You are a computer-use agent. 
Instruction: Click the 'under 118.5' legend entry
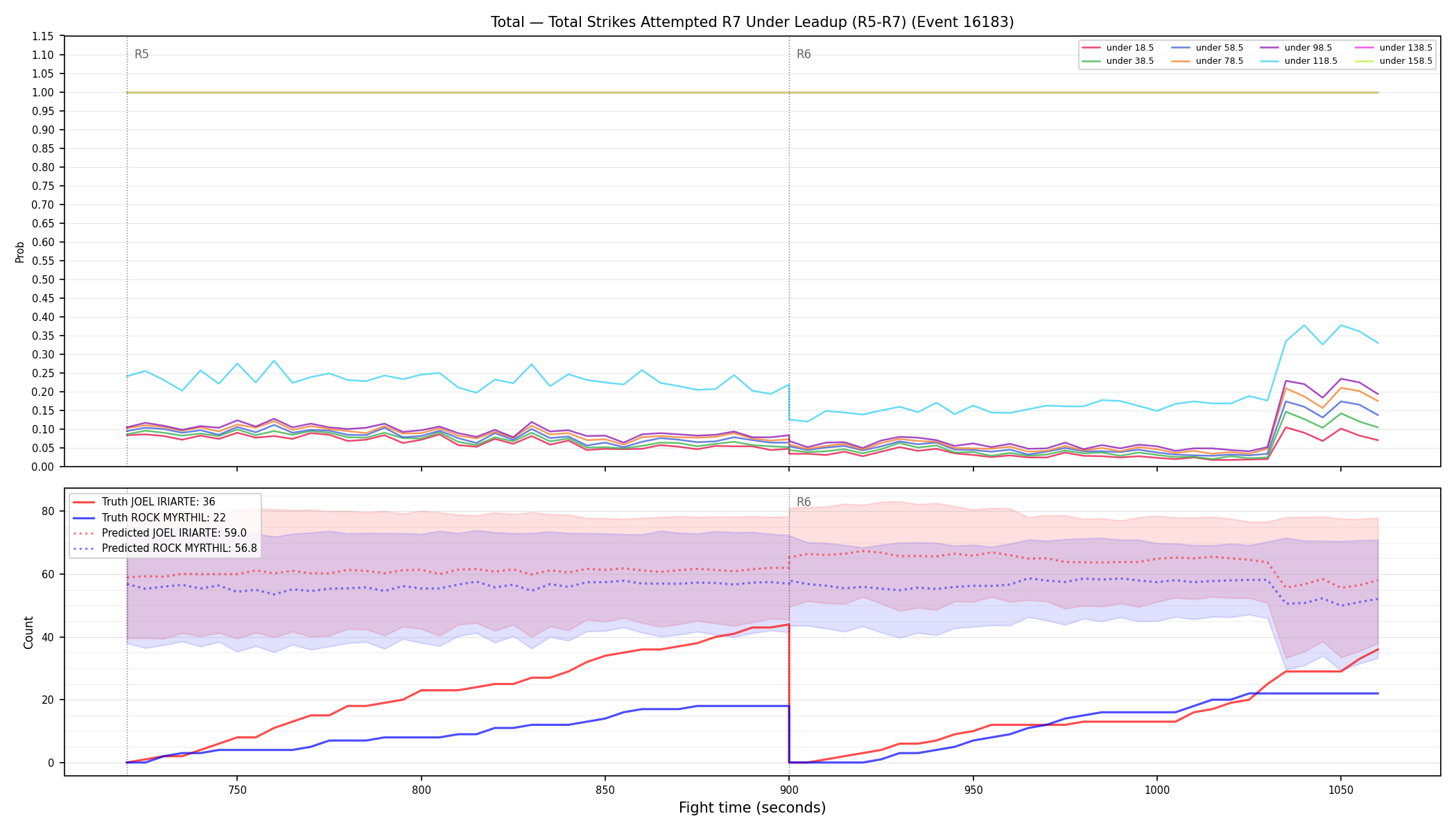(x=1299, y=61)
